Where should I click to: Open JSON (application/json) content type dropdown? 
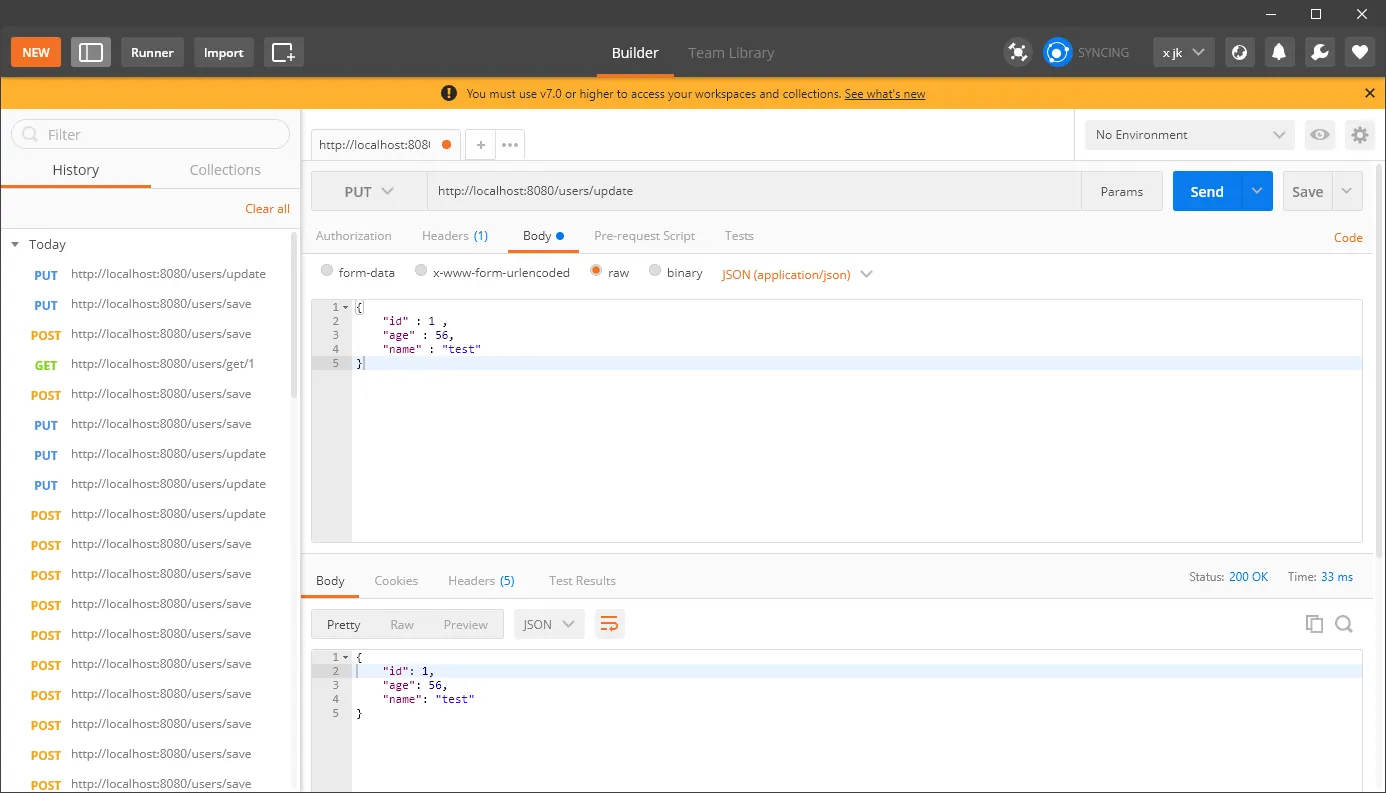(x=797, y=274)
